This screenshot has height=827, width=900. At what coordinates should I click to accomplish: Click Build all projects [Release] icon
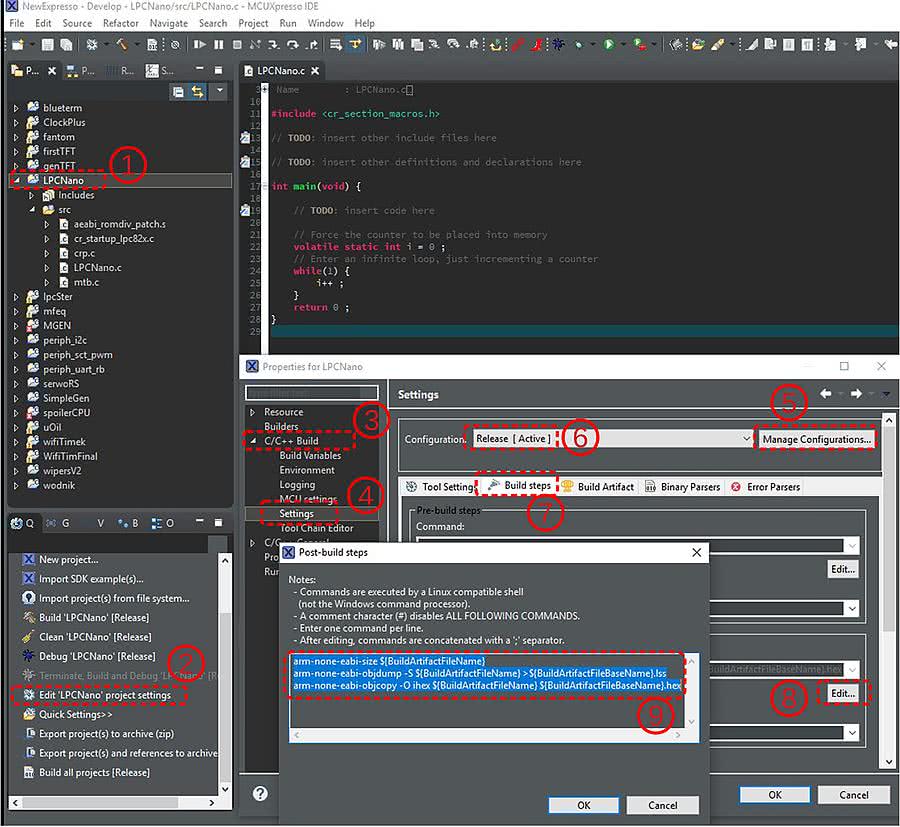coord(29,773)
